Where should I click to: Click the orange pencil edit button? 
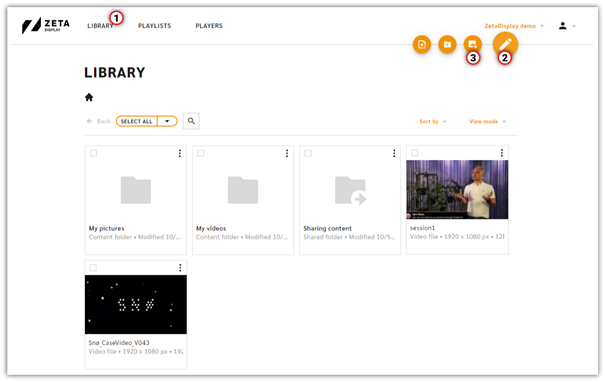[505, 44]
